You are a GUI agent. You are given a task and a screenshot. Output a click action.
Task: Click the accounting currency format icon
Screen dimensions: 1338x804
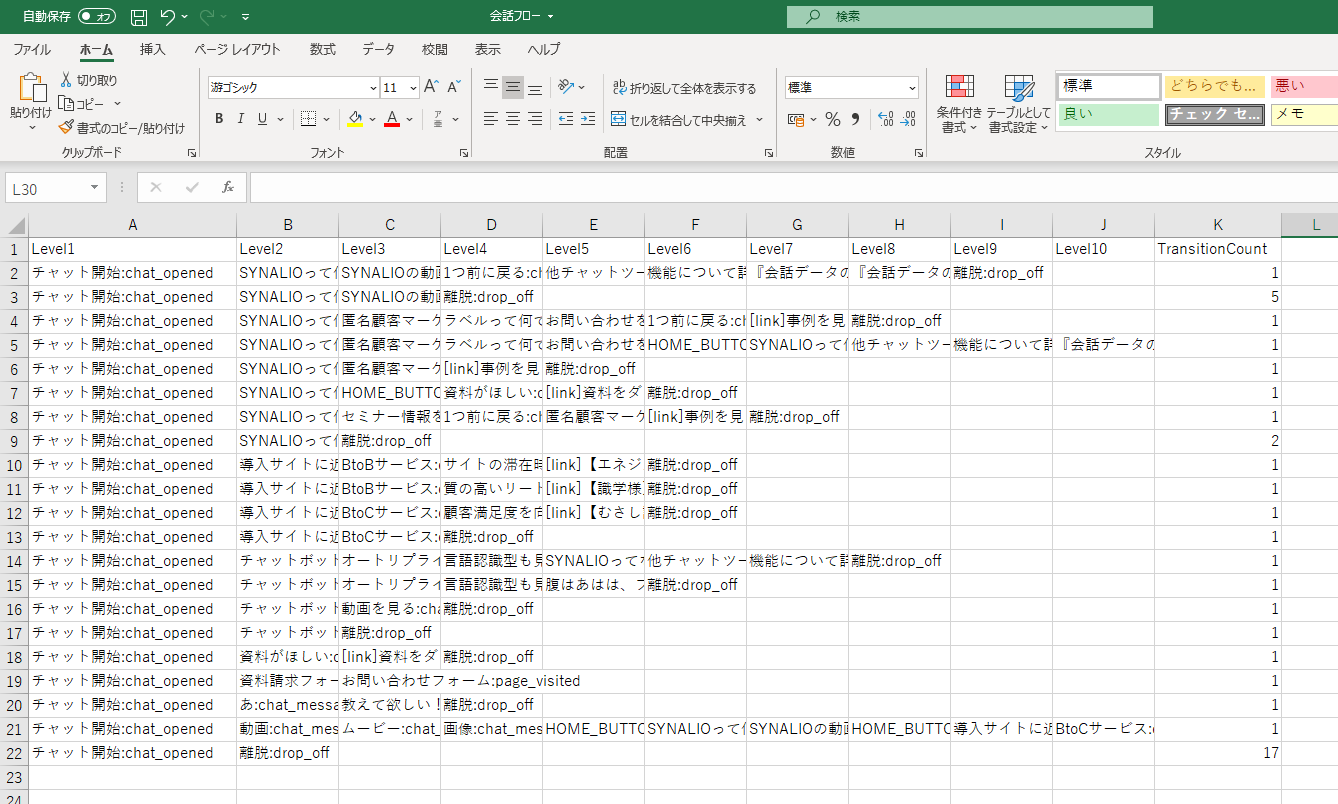[797, 119]
